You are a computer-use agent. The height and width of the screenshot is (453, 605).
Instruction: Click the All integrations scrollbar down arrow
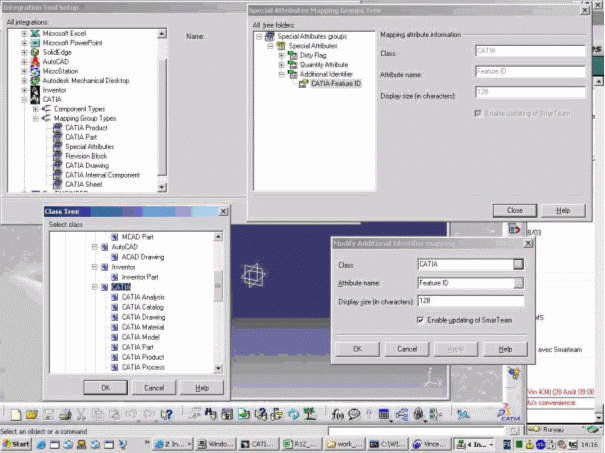pyautogui.click(x=162, y=188)
